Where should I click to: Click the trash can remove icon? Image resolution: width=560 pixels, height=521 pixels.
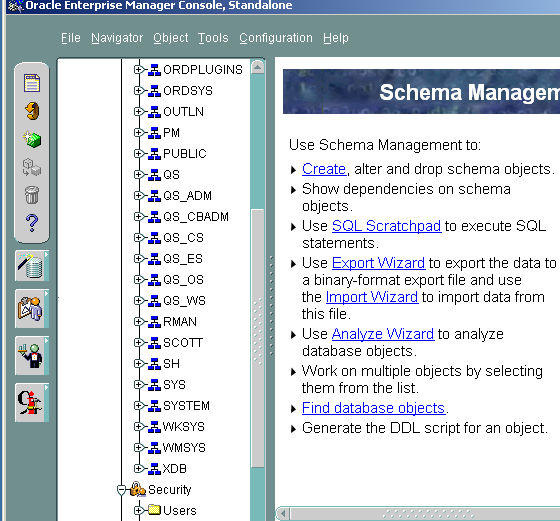pyautogui.click(x=32, y=195)
